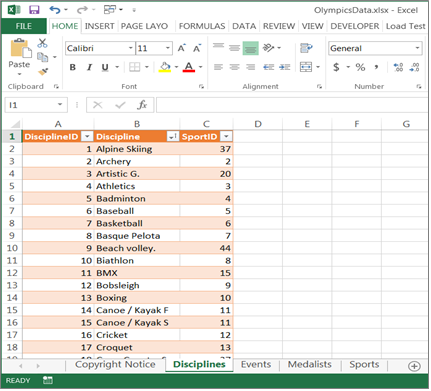
Task: Apply Accounting dollar format
Action: (336, 67)
